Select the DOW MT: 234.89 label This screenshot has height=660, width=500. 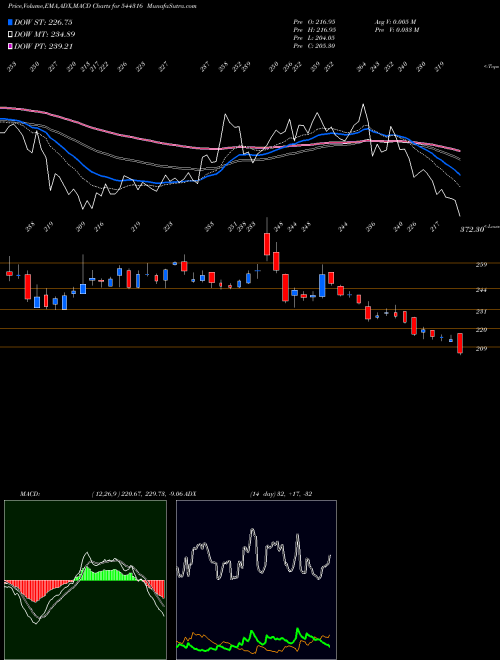[45, 35]
